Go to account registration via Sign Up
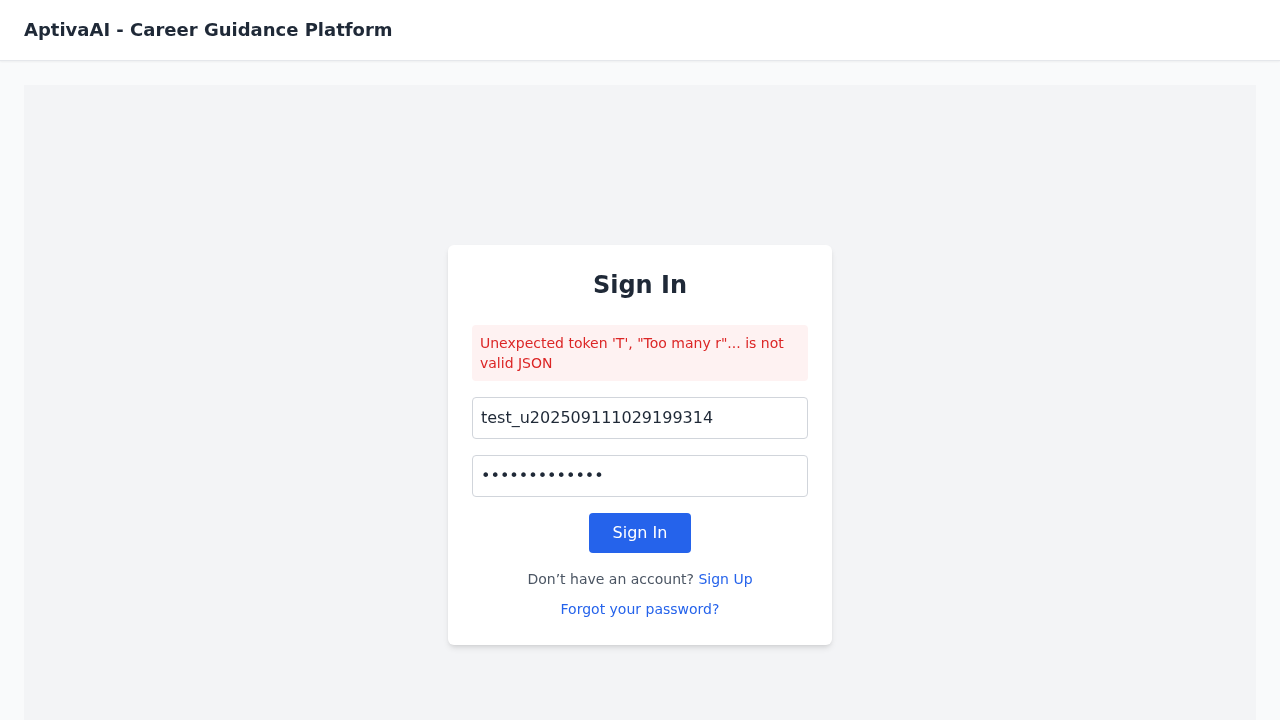Viewport: 1280px width, 720px height. point(725,579)
